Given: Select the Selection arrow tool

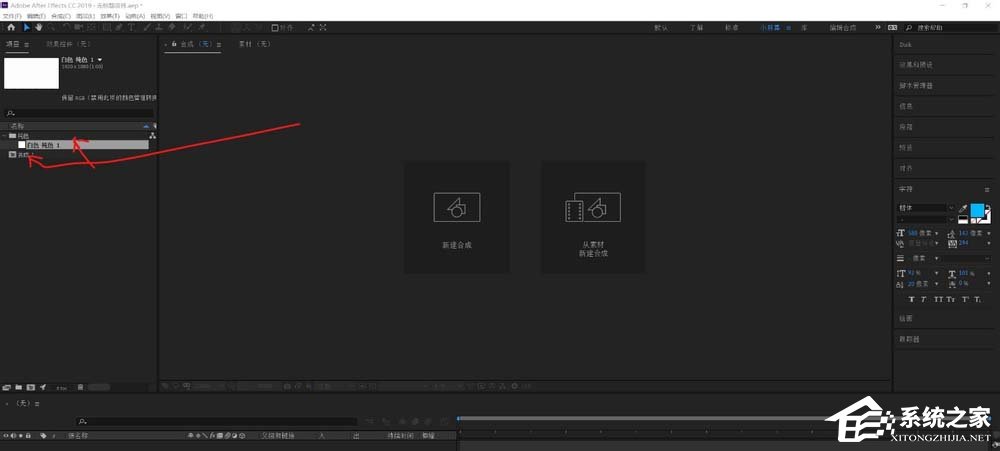Looking at the screenshot, I should (x=27, y=27).
